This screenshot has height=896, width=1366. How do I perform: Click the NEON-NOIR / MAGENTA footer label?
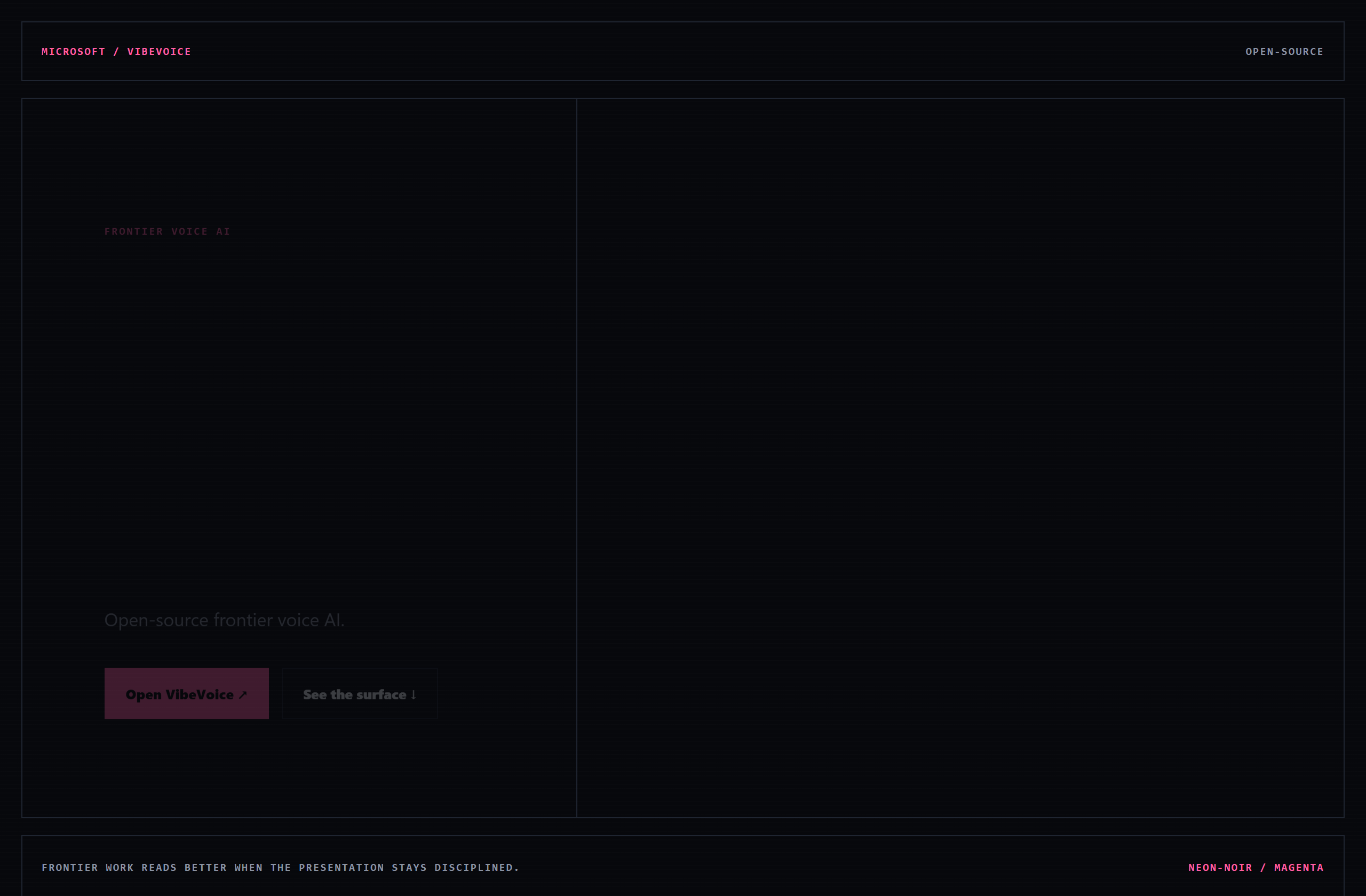1256,867
